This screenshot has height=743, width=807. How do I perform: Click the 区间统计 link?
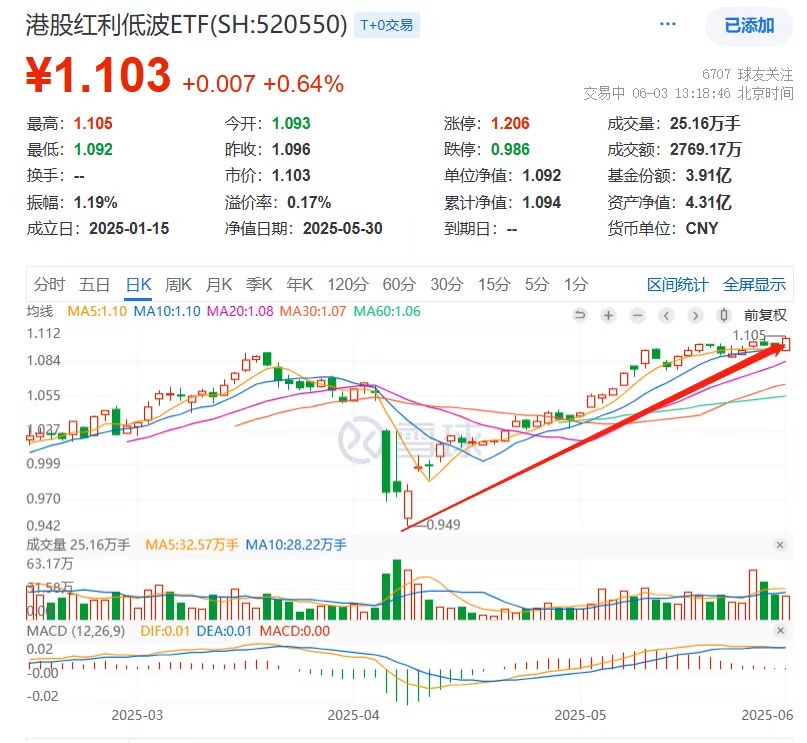[x=677, y=285]
